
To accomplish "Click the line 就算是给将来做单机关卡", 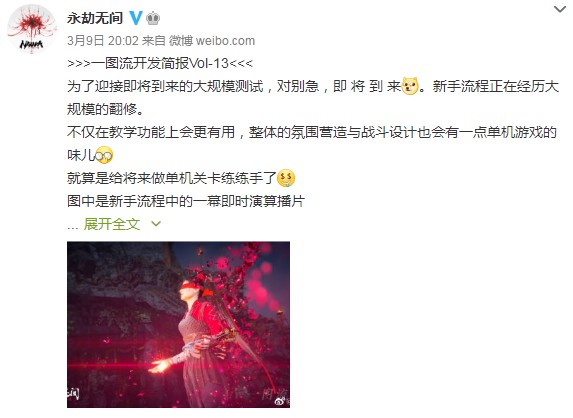I will (172, 178).
